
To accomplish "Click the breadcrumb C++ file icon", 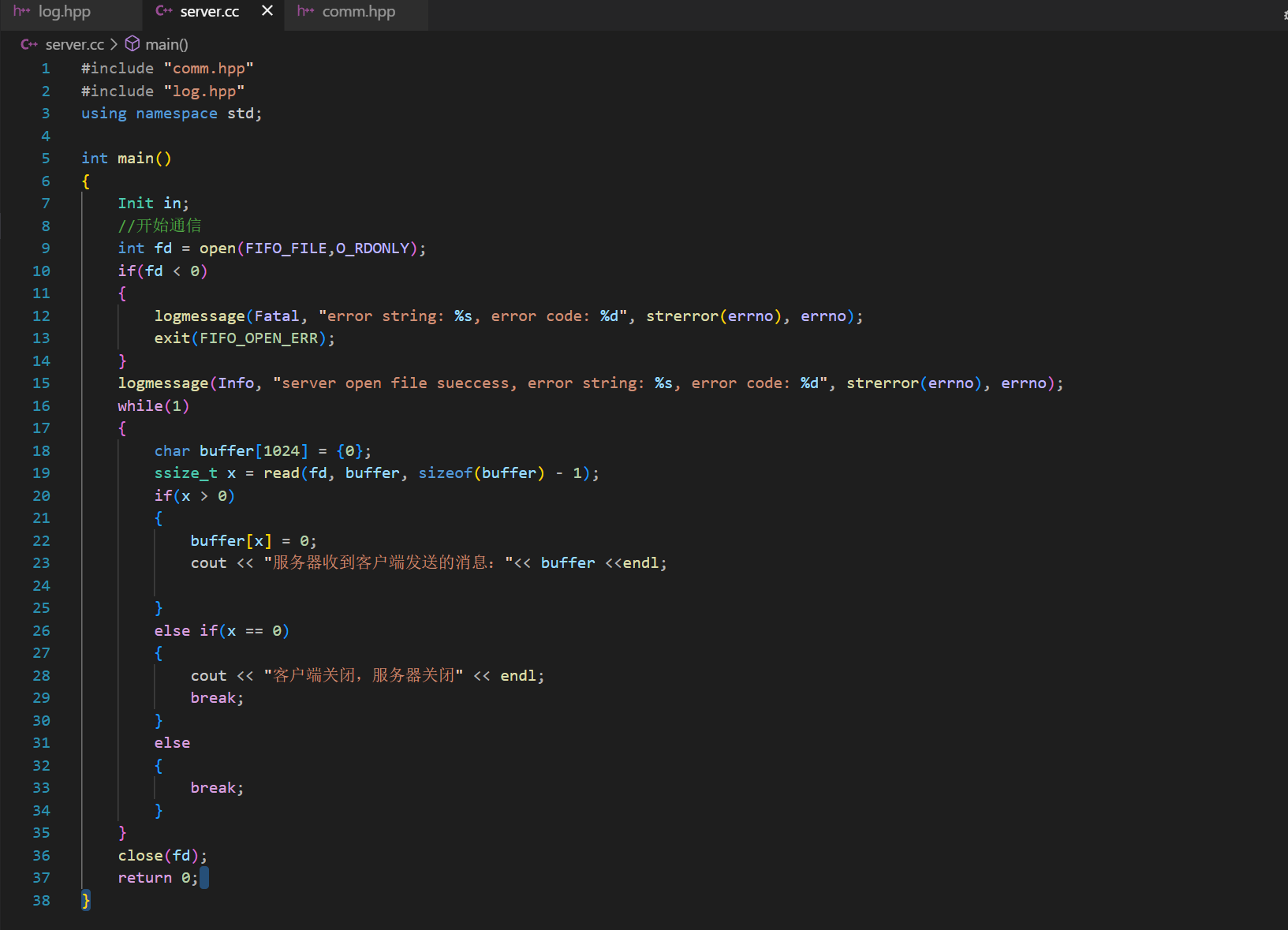I will tap(29, 45).
